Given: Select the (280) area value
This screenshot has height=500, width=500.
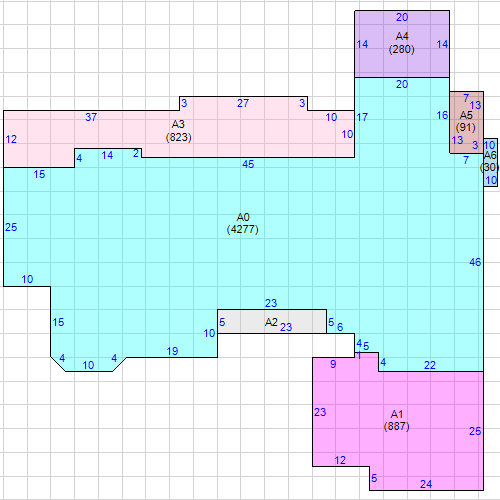Looking at the screenshot, I should click(402, 49).
